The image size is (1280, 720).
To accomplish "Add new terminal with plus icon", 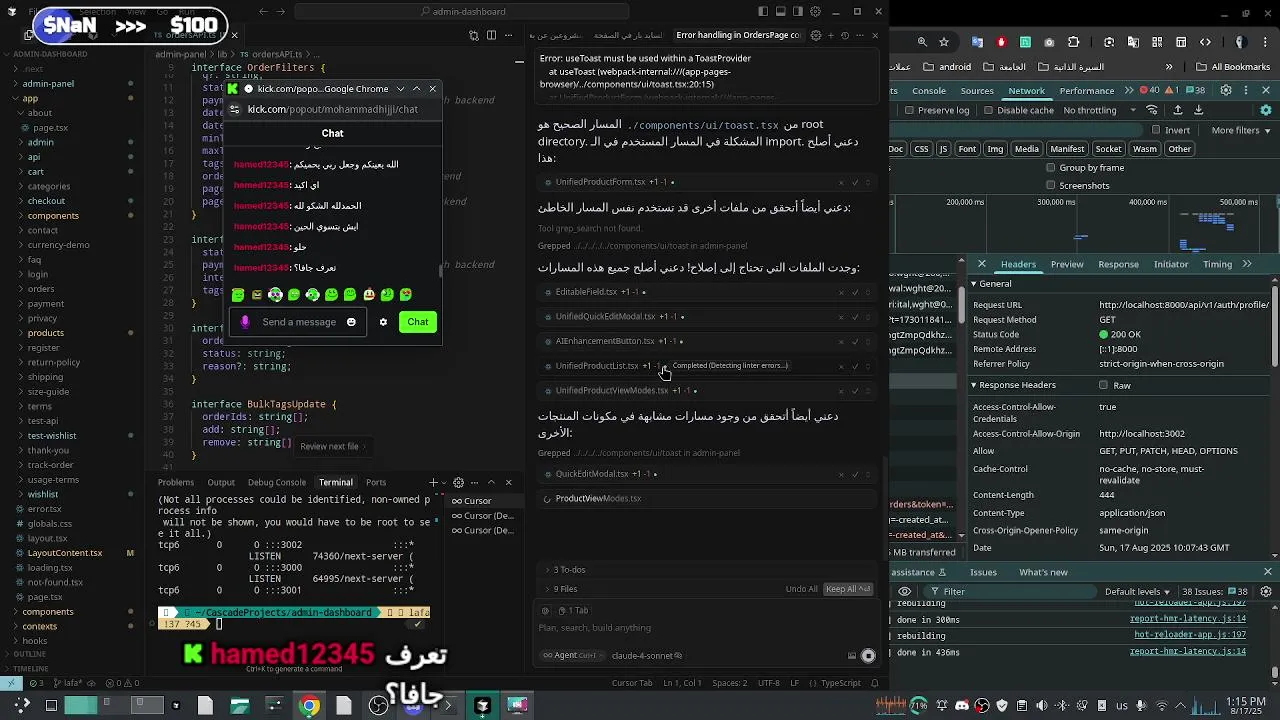I will 433,482.
